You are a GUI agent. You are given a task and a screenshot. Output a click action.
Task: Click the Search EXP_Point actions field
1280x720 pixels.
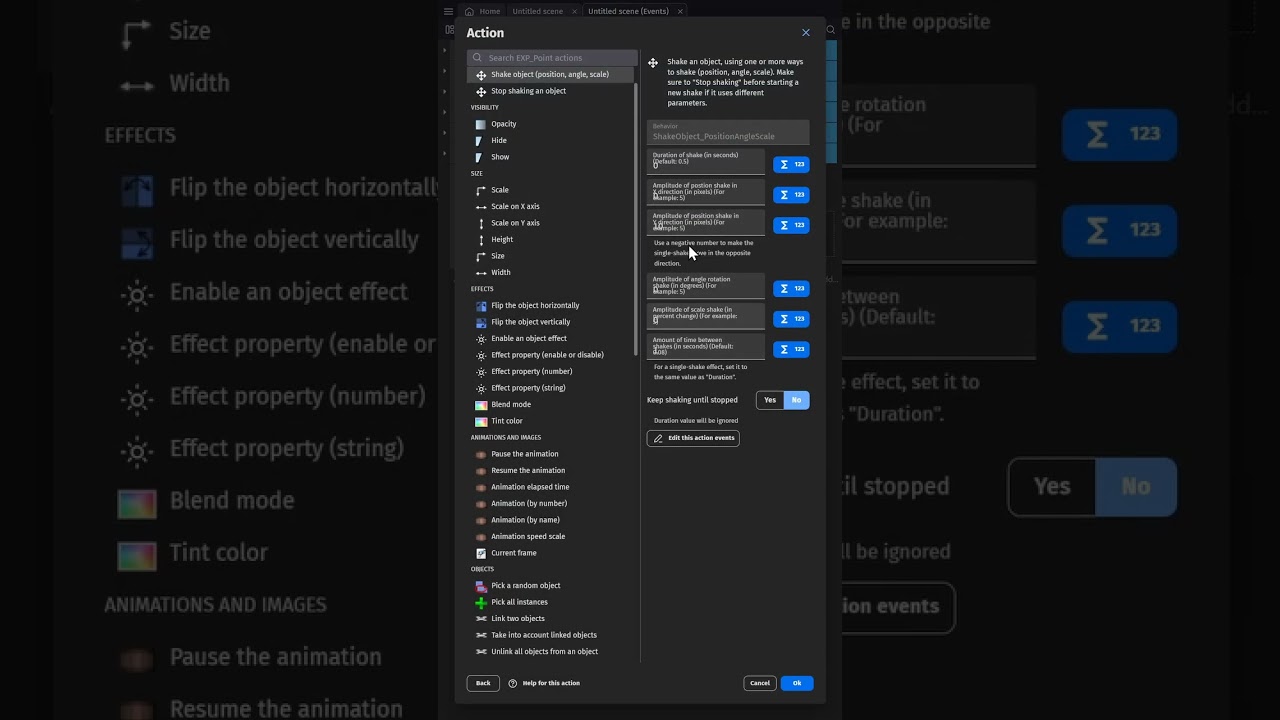tap(552, 58)
